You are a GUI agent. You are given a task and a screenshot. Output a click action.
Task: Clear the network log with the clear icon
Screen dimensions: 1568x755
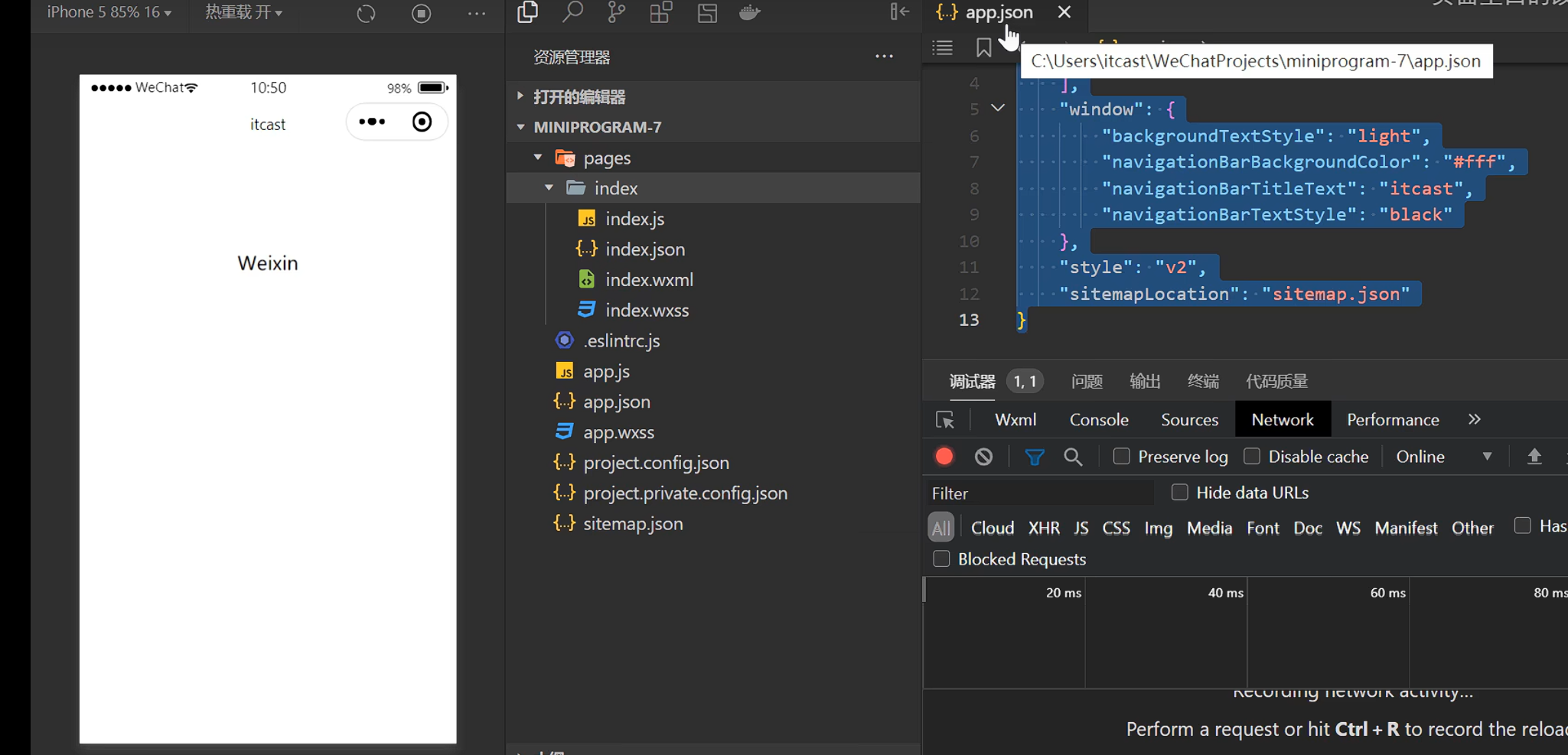(983, 457)
